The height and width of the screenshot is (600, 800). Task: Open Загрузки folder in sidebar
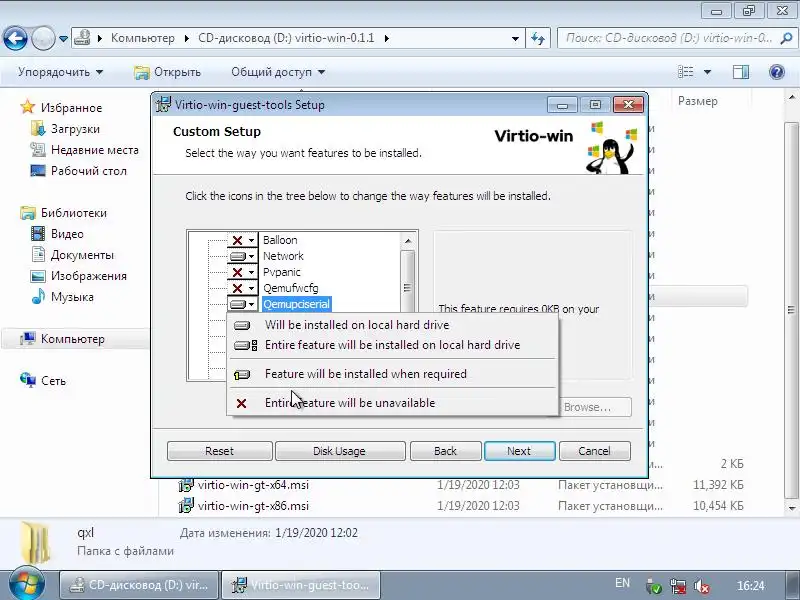coord(65,129)
